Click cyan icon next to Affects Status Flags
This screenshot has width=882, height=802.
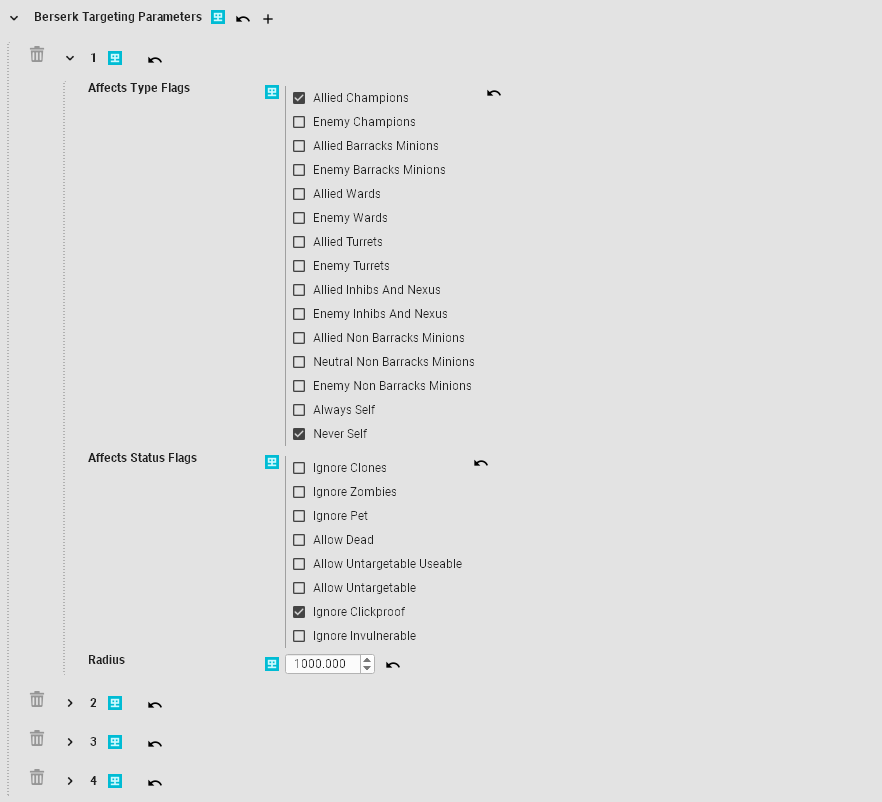(272, 462)
